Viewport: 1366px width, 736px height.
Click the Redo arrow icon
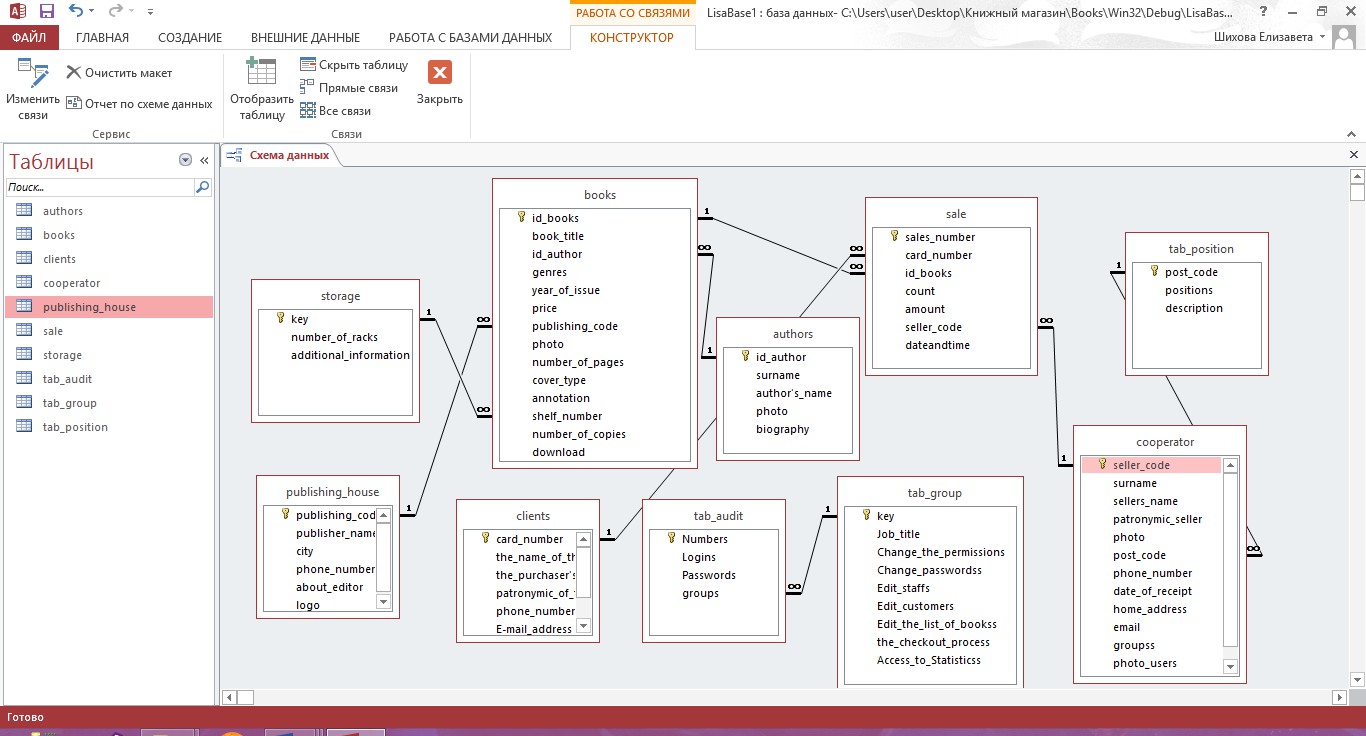tap(115, 11)
